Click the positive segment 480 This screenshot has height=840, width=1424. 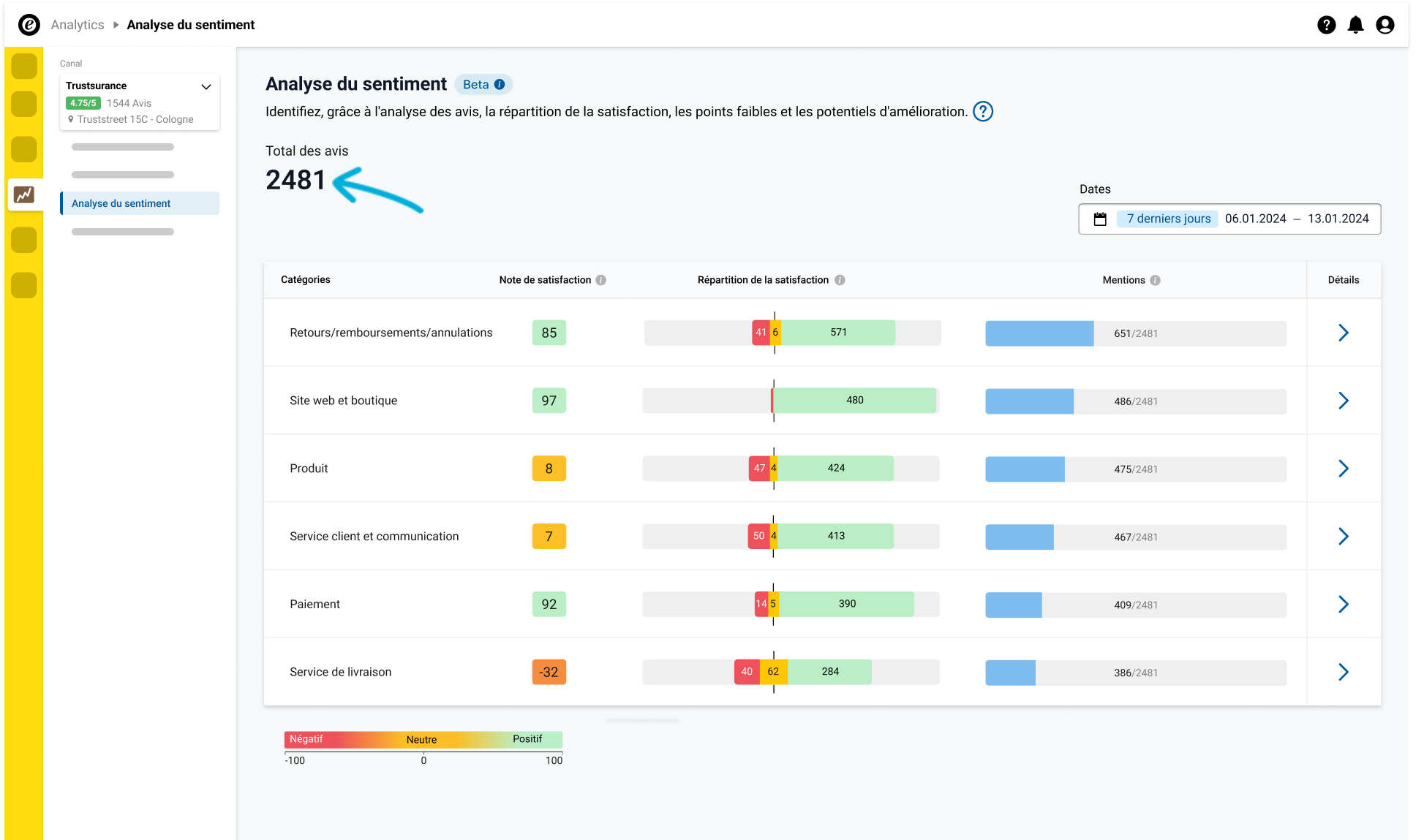click(x=855, y=400)
